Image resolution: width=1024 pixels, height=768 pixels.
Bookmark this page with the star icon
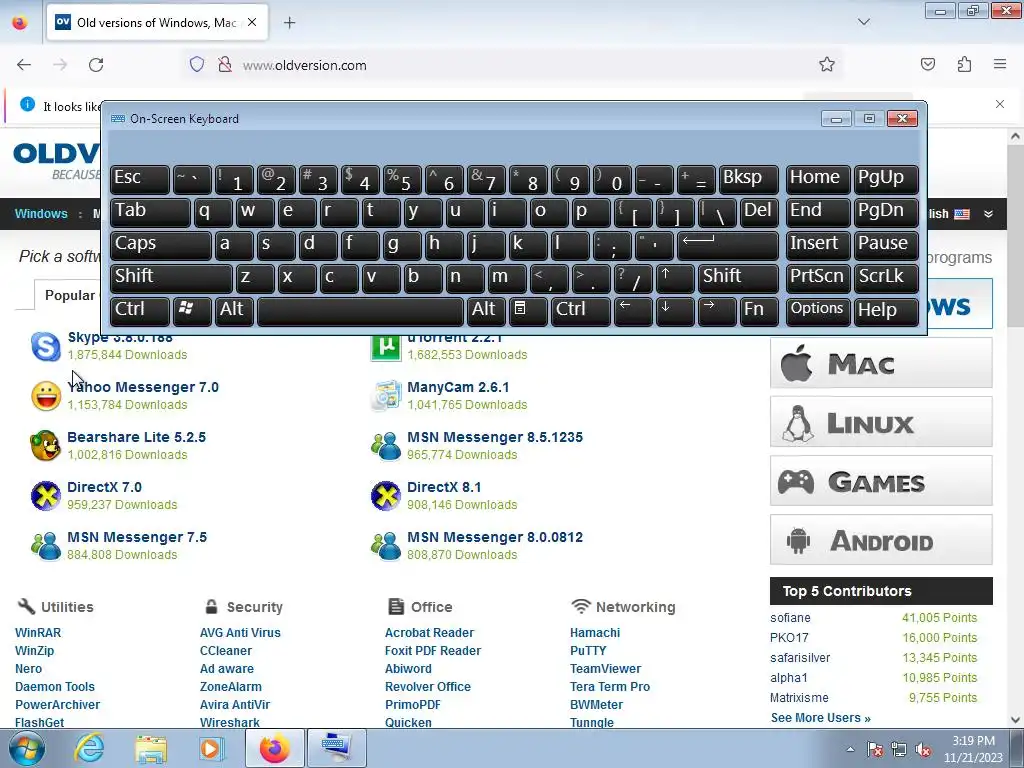pyautogui.click(x=827, y=65)
